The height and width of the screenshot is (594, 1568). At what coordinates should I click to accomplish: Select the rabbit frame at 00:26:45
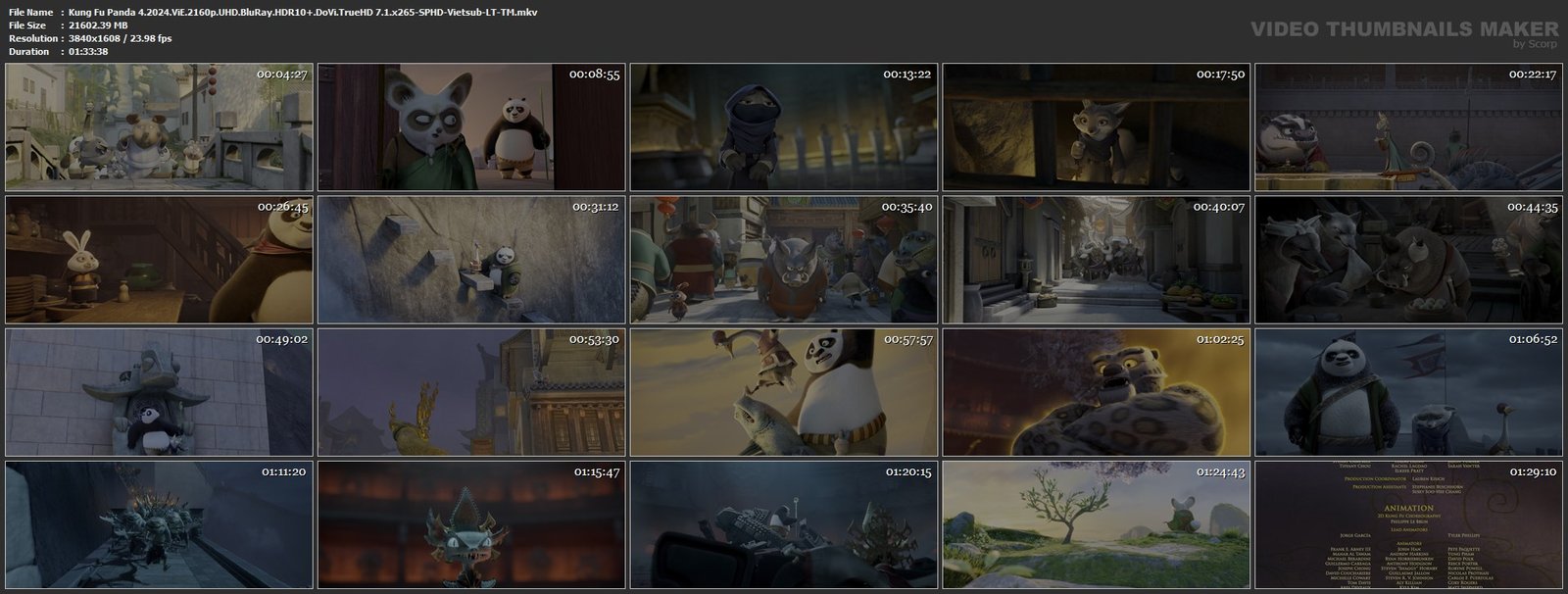click(x=159, y=260)
